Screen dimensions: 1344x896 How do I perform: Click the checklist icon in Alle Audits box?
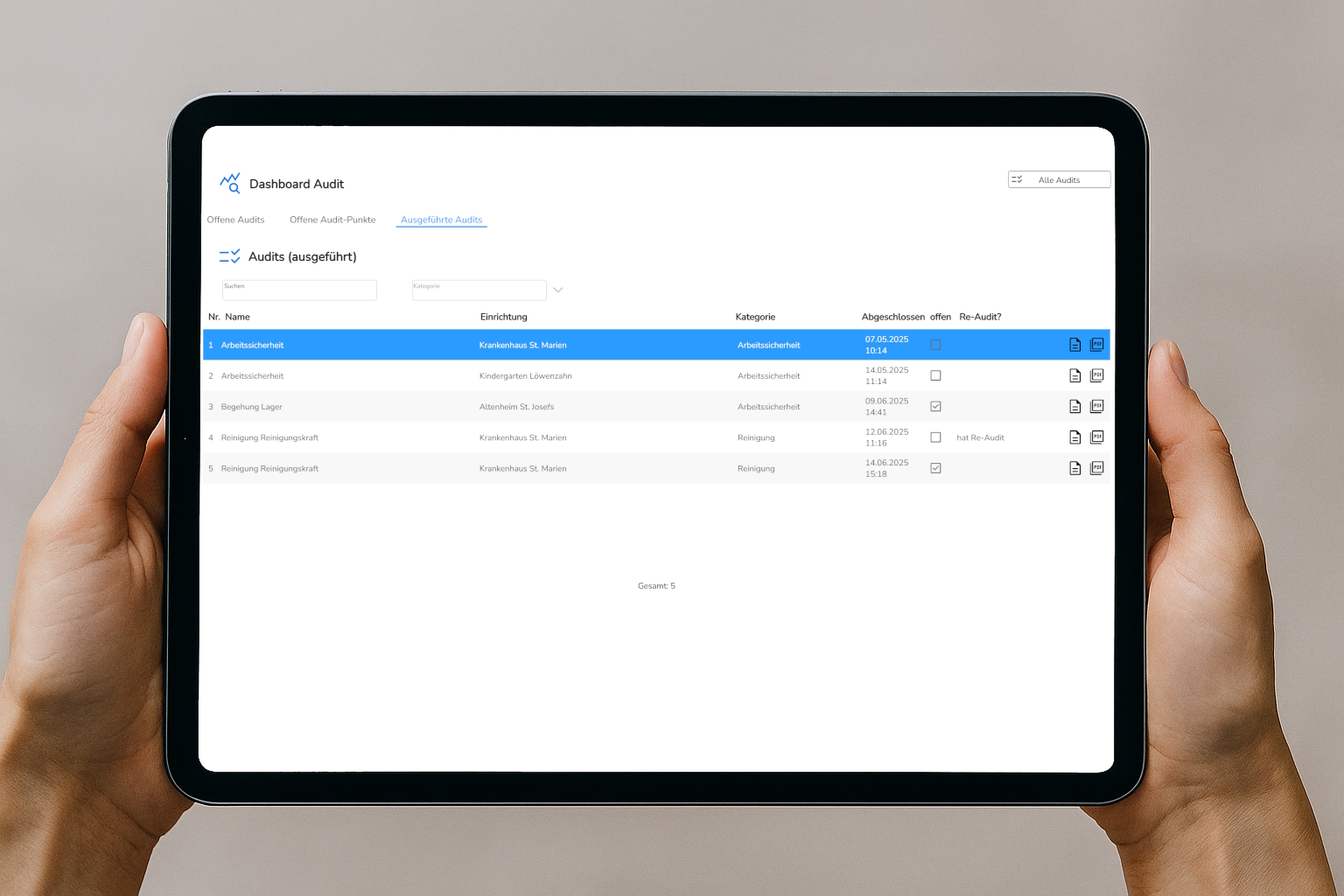[x=1017, y=179]
